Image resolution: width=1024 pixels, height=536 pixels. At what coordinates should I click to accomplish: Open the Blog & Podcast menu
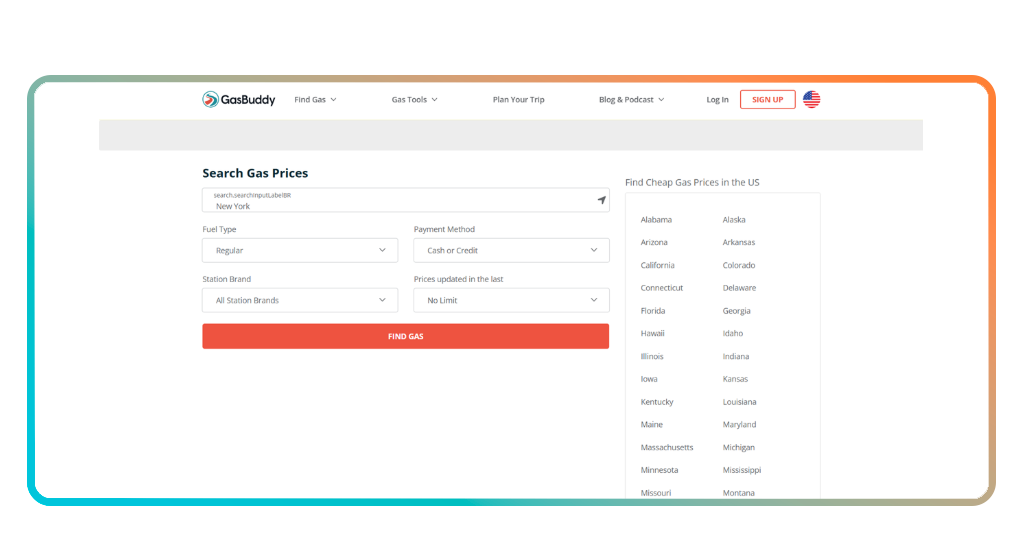pyautogui.click(x=632, y=100)
